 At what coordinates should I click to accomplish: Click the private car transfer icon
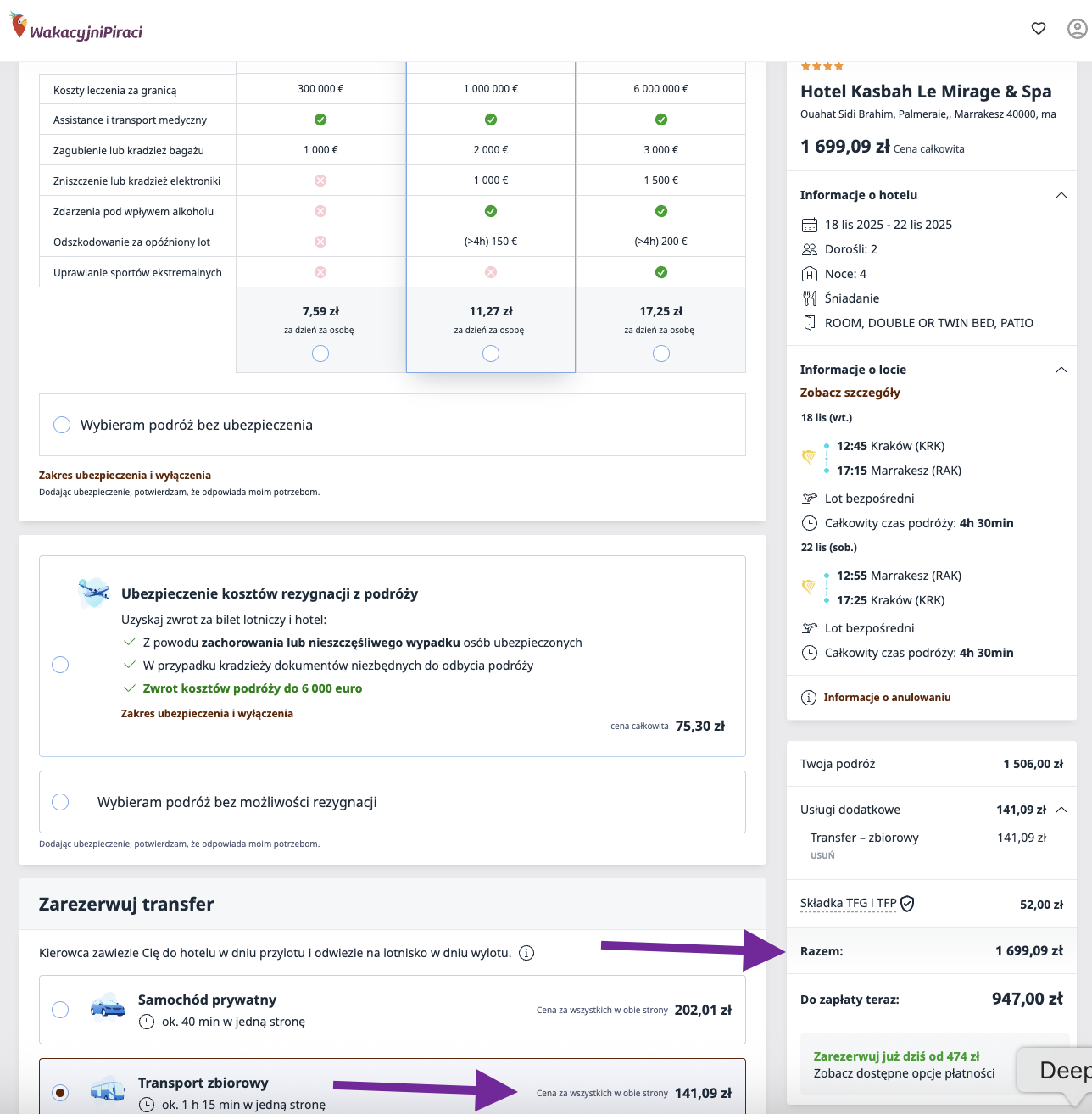[x=108, y=1009]
